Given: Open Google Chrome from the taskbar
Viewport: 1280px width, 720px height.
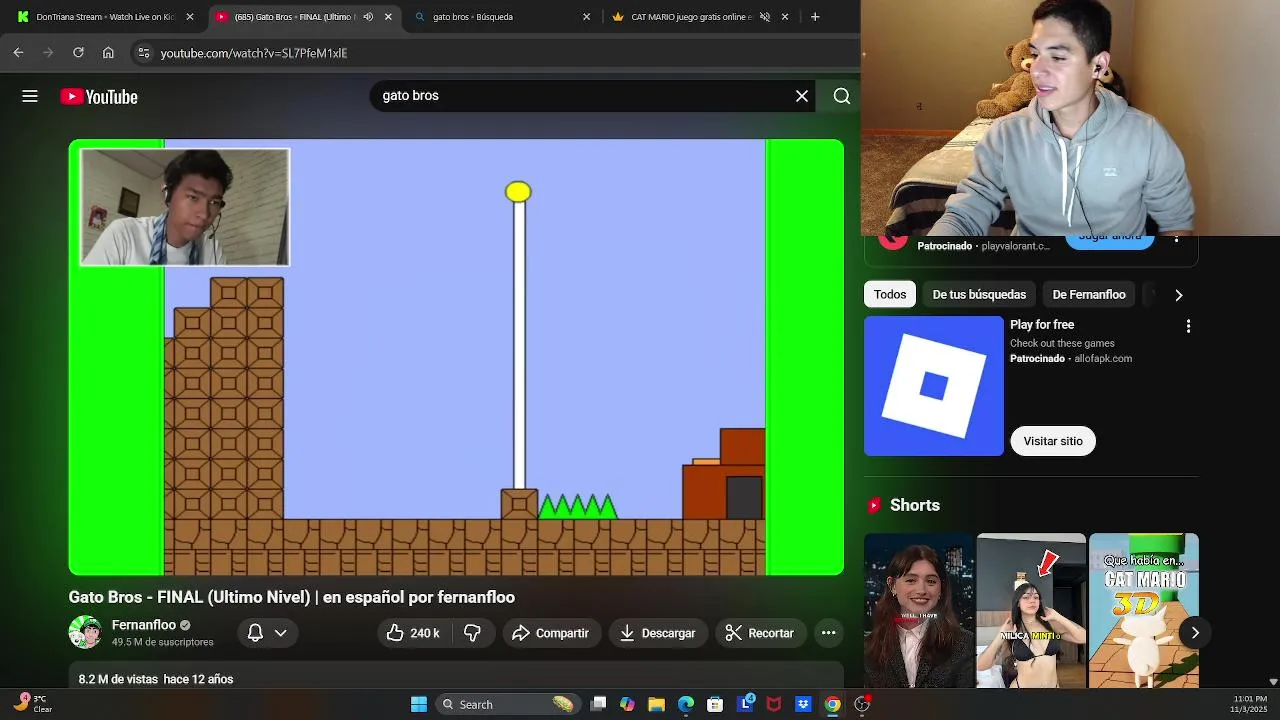Looking at the screenshot, I should pos(832,704).
